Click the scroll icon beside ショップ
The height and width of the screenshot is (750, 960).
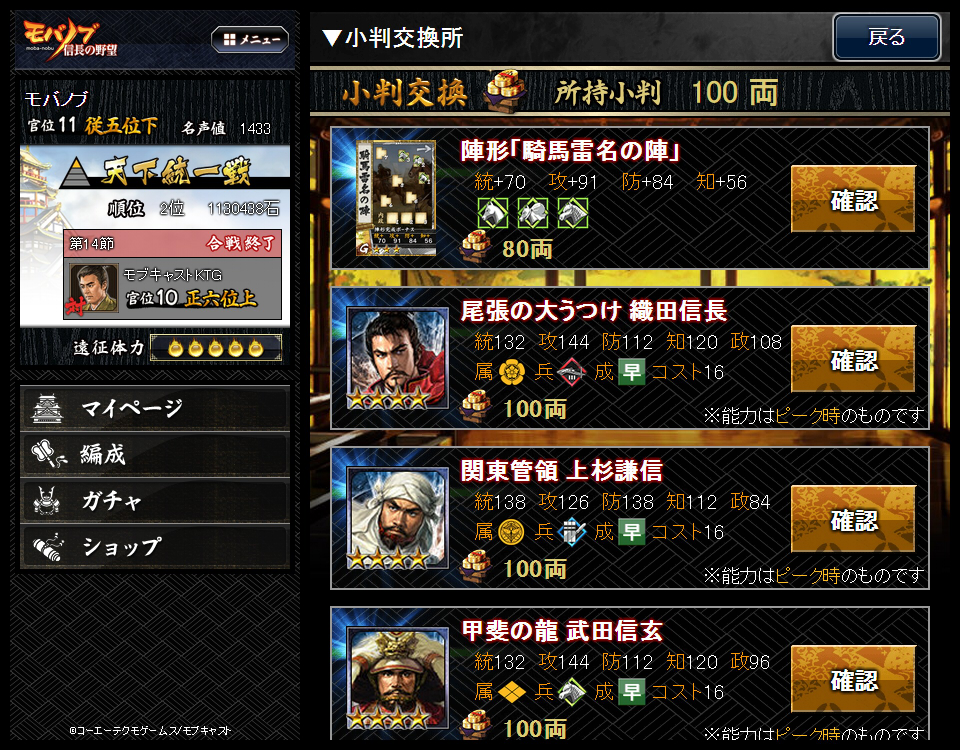pos(48,547)
